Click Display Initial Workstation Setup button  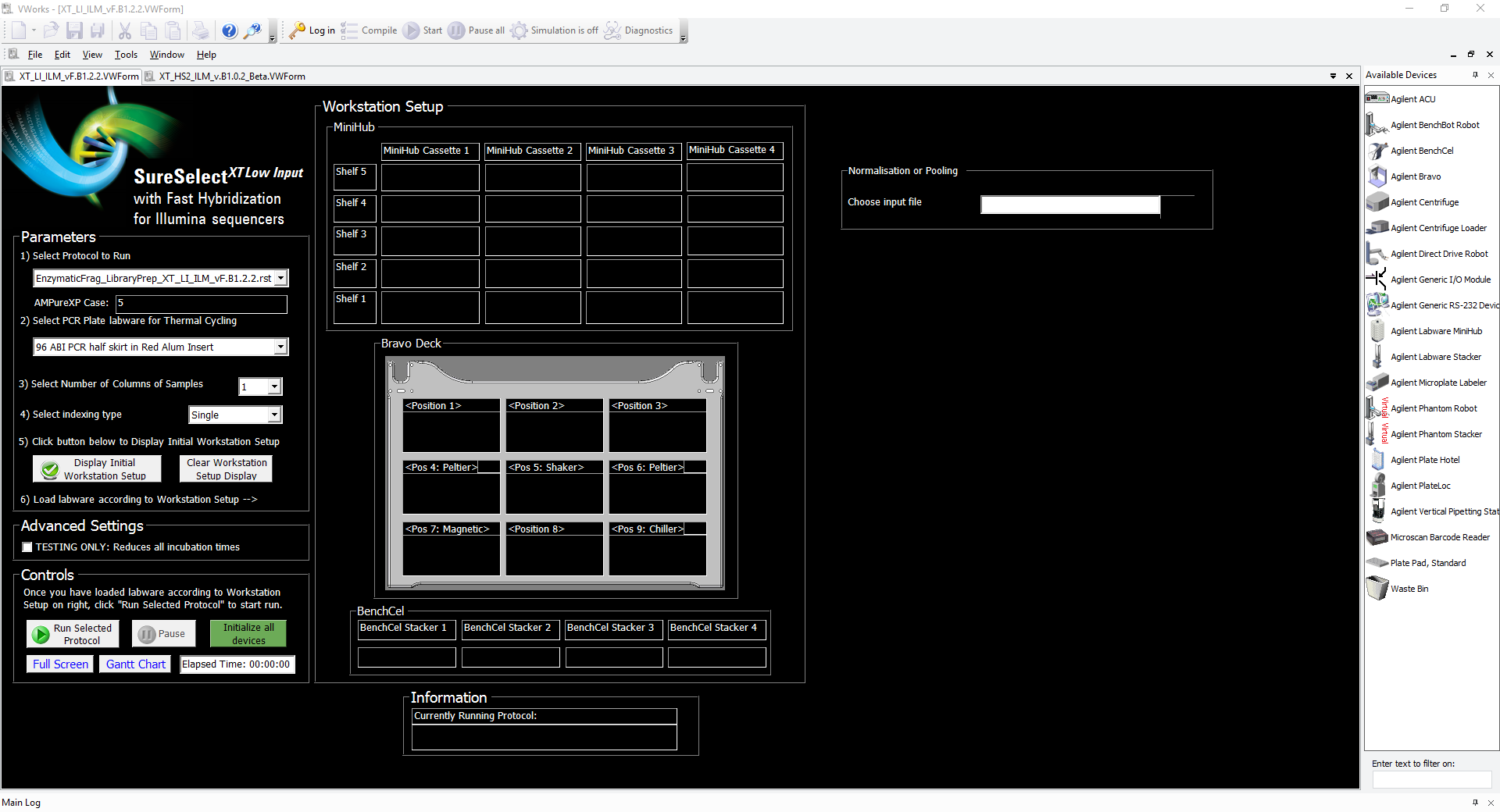pos(97,469)
